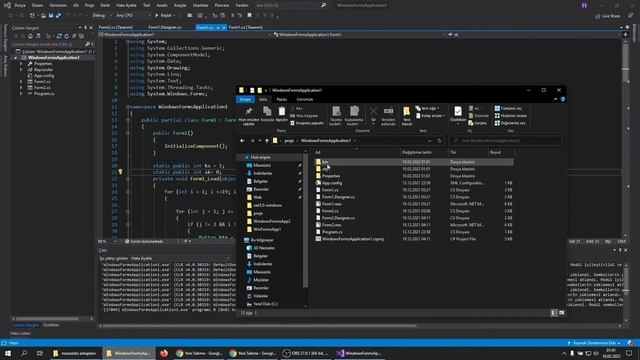Image resolution: width=640 pixels, height=360 pixels.
Task: Click the Explorer help question mark icon
Action: (x=563, y=99)
